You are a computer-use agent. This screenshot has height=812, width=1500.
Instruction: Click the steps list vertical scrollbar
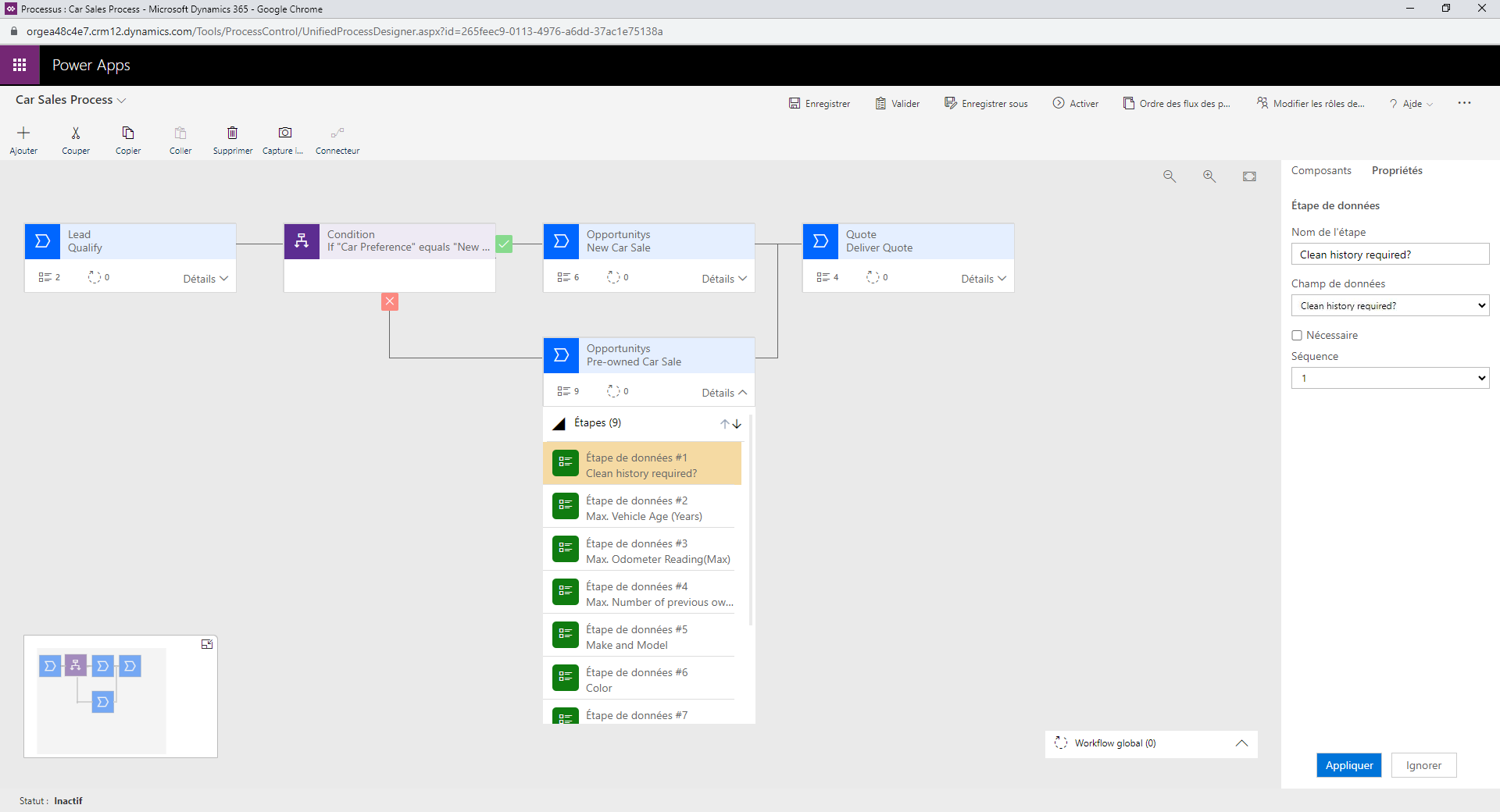point(751,520)
